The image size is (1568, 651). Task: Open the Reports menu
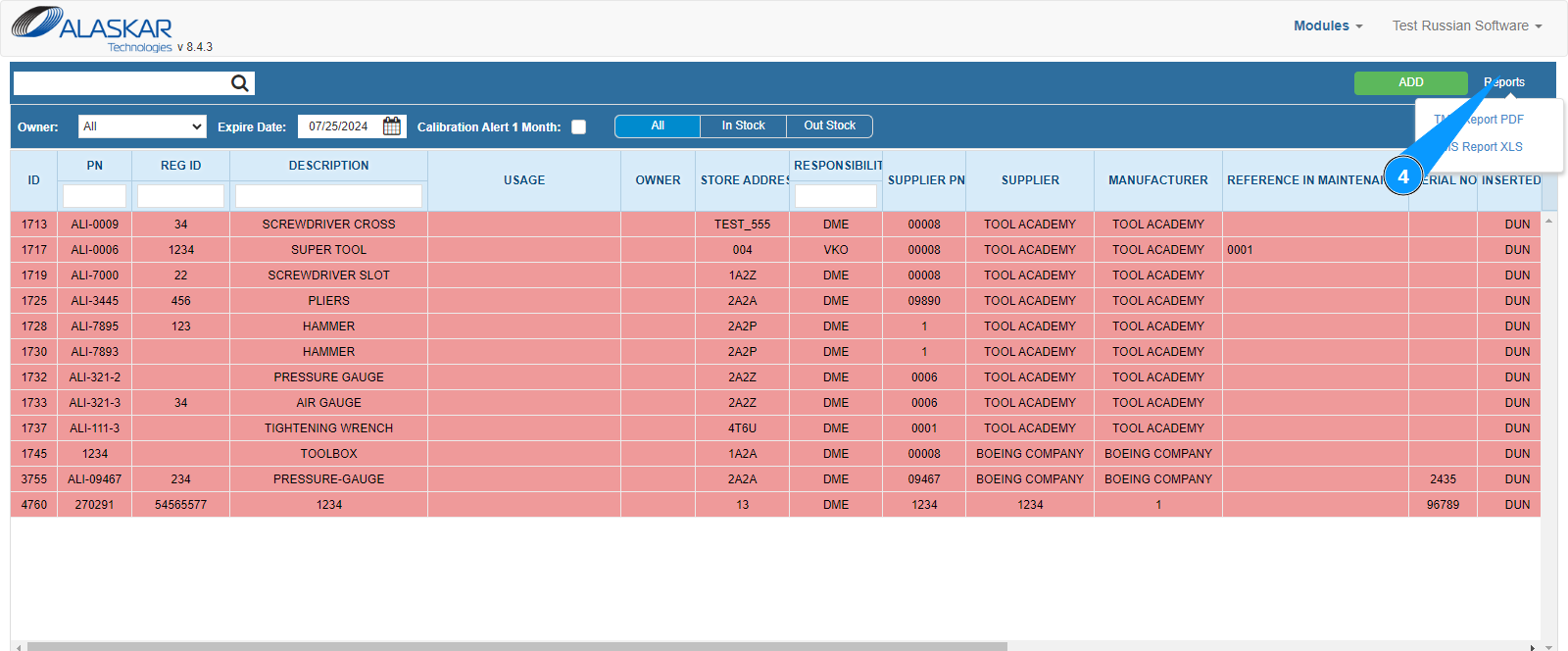pos(1504,82)
